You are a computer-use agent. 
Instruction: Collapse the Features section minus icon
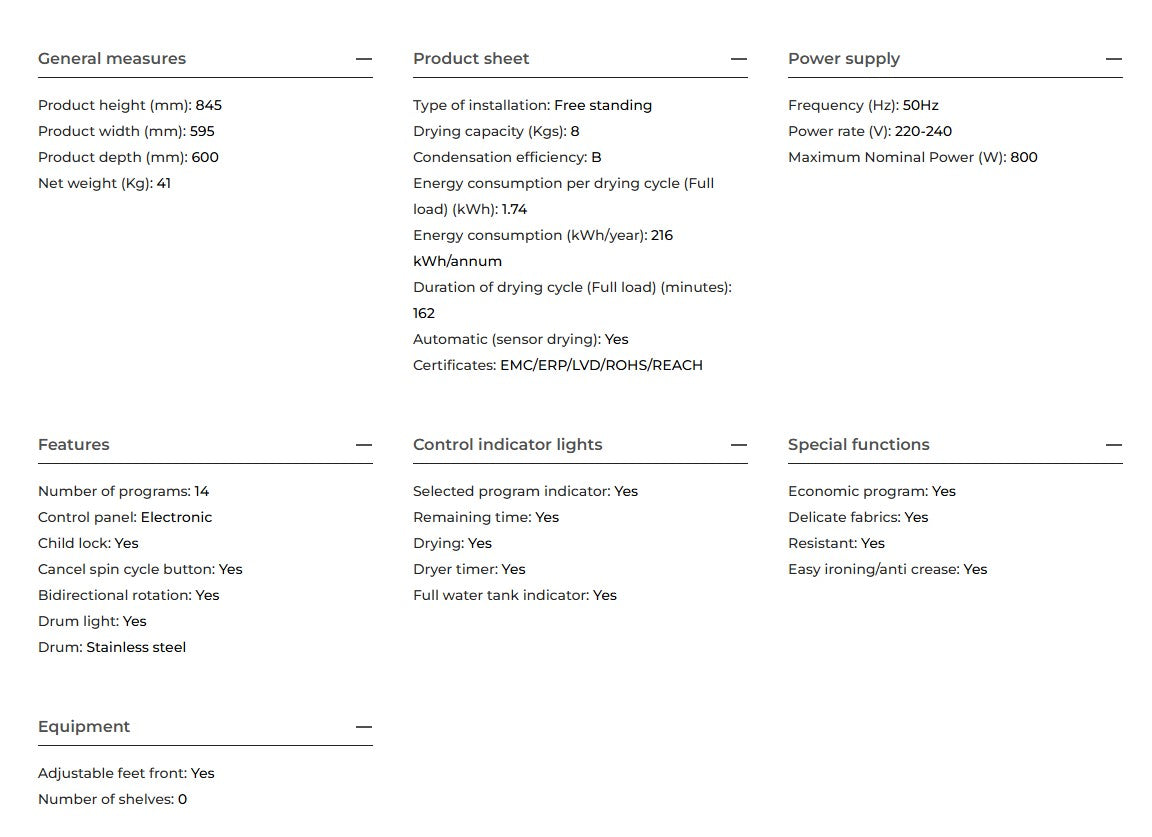point(364,445)
